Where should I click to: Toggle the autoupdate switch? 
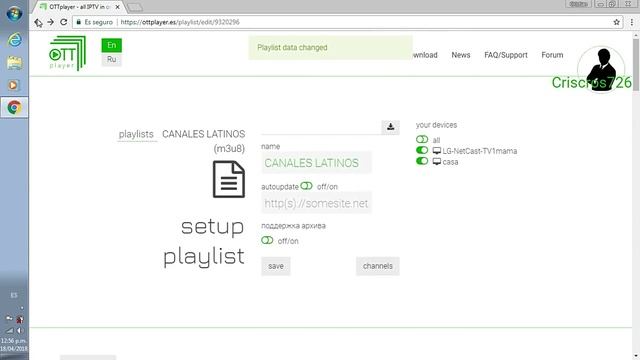307,186
